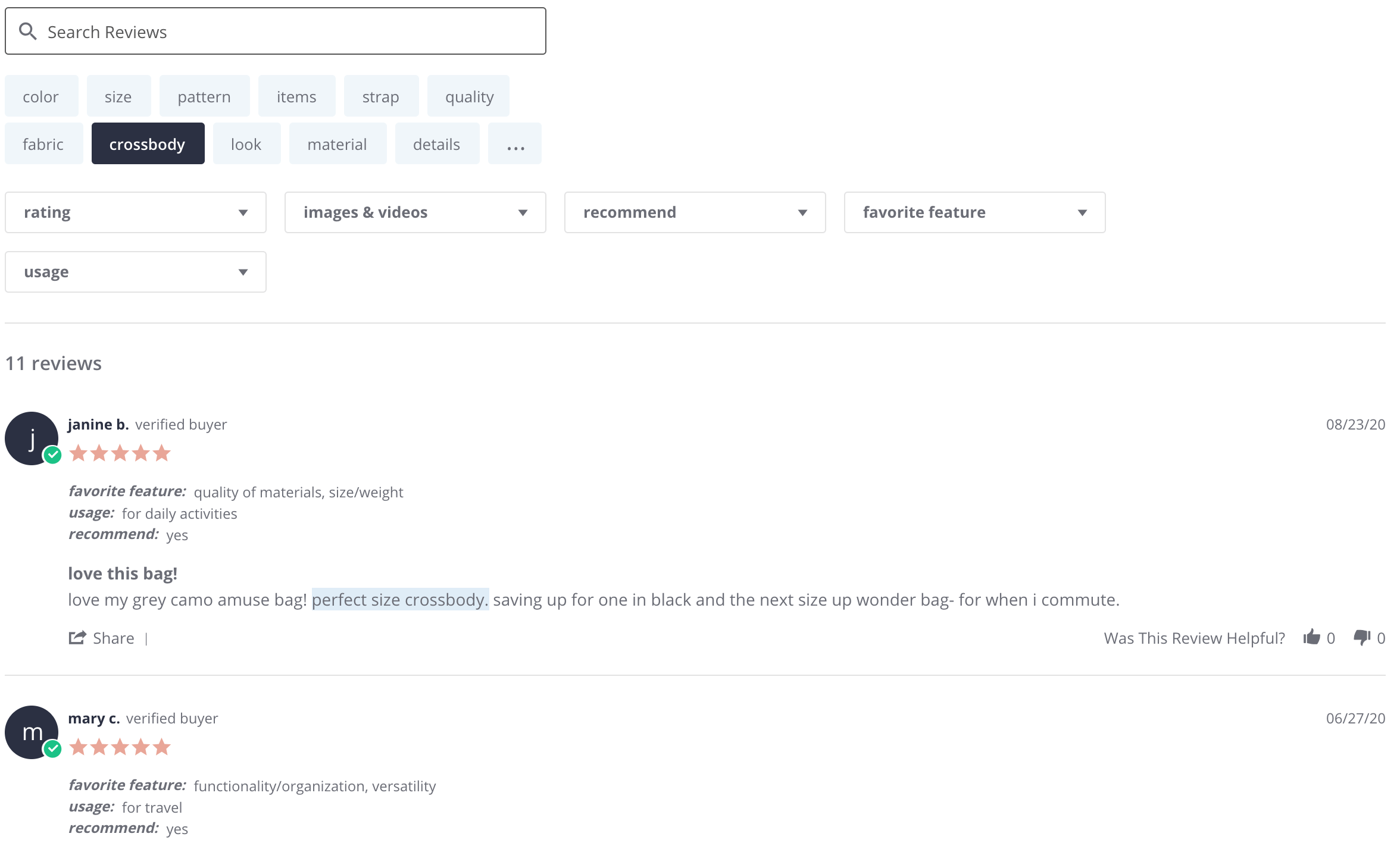Open the favorite feature dropdown

[974, 212]
